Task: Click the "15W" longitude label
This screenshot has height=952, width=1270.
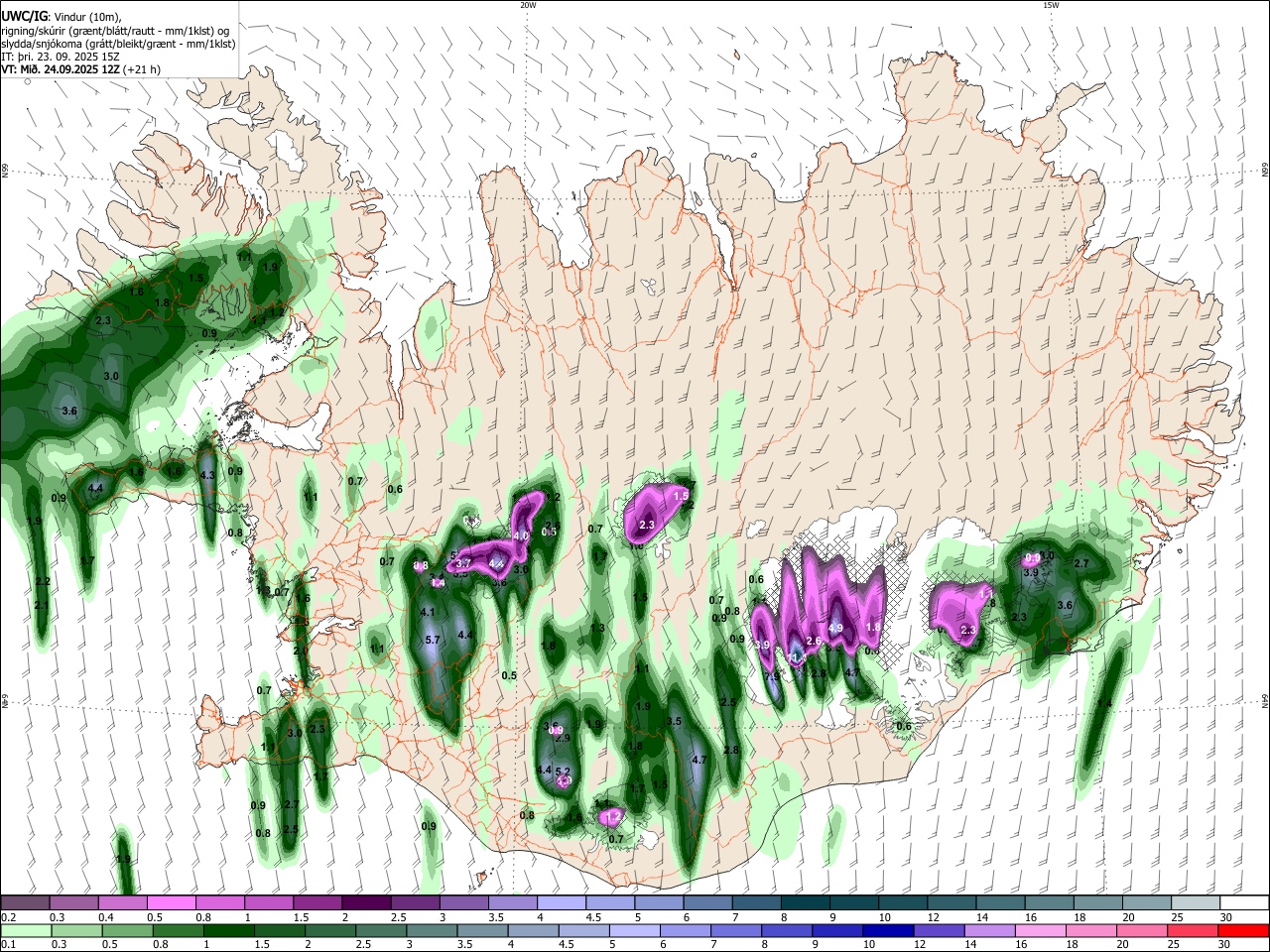Action: pyautogui.click(x=1051, y=5)
